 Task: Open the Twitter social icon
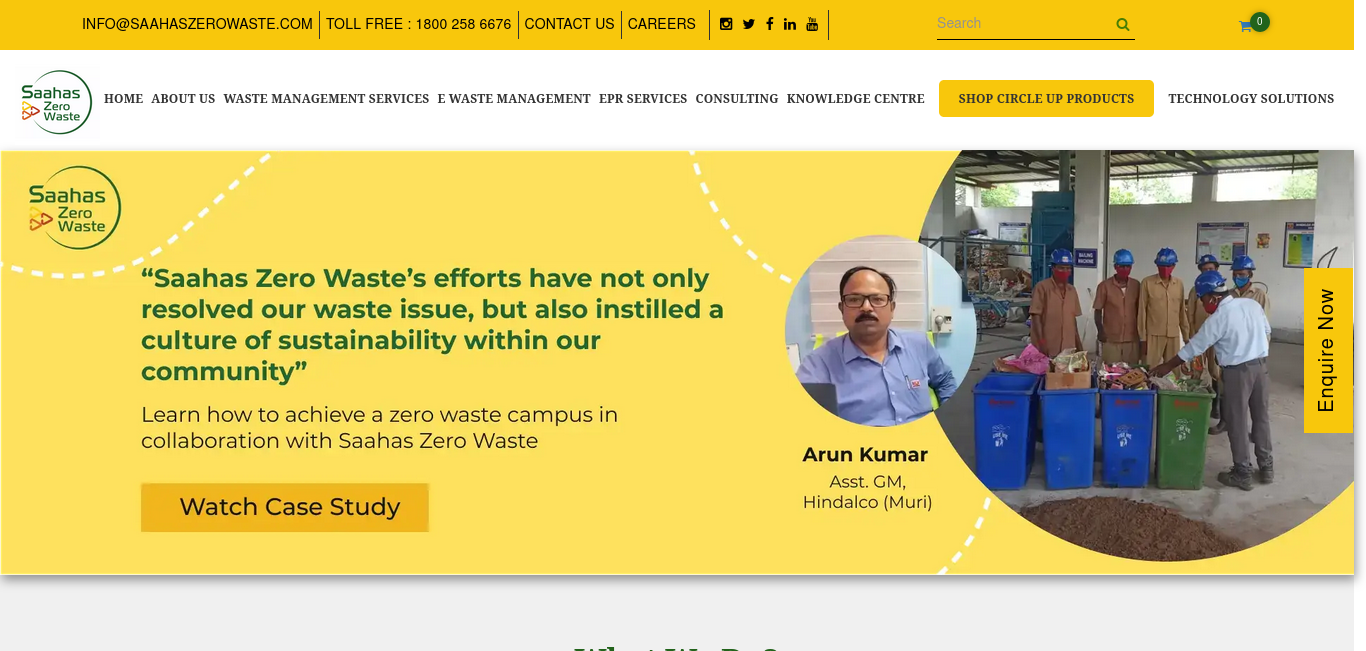(x=749, y=24)
